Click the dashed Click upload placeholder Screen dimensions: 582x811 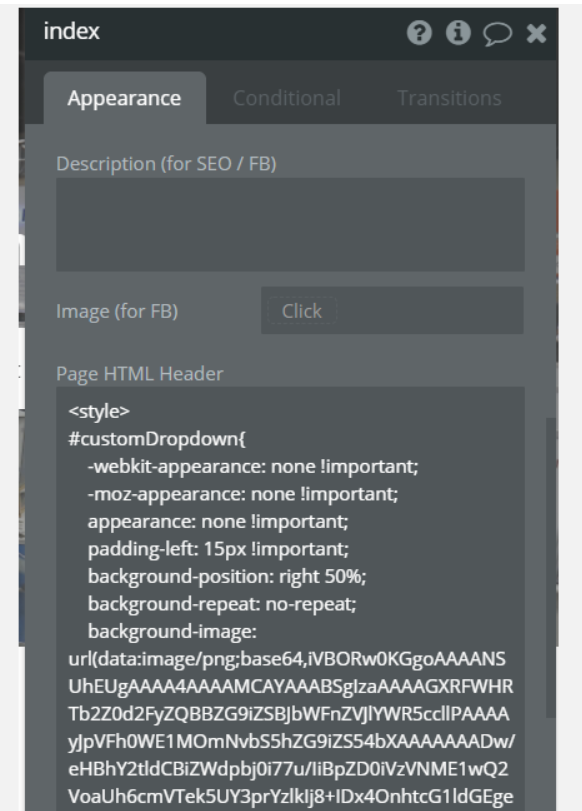tap(302, 311)
